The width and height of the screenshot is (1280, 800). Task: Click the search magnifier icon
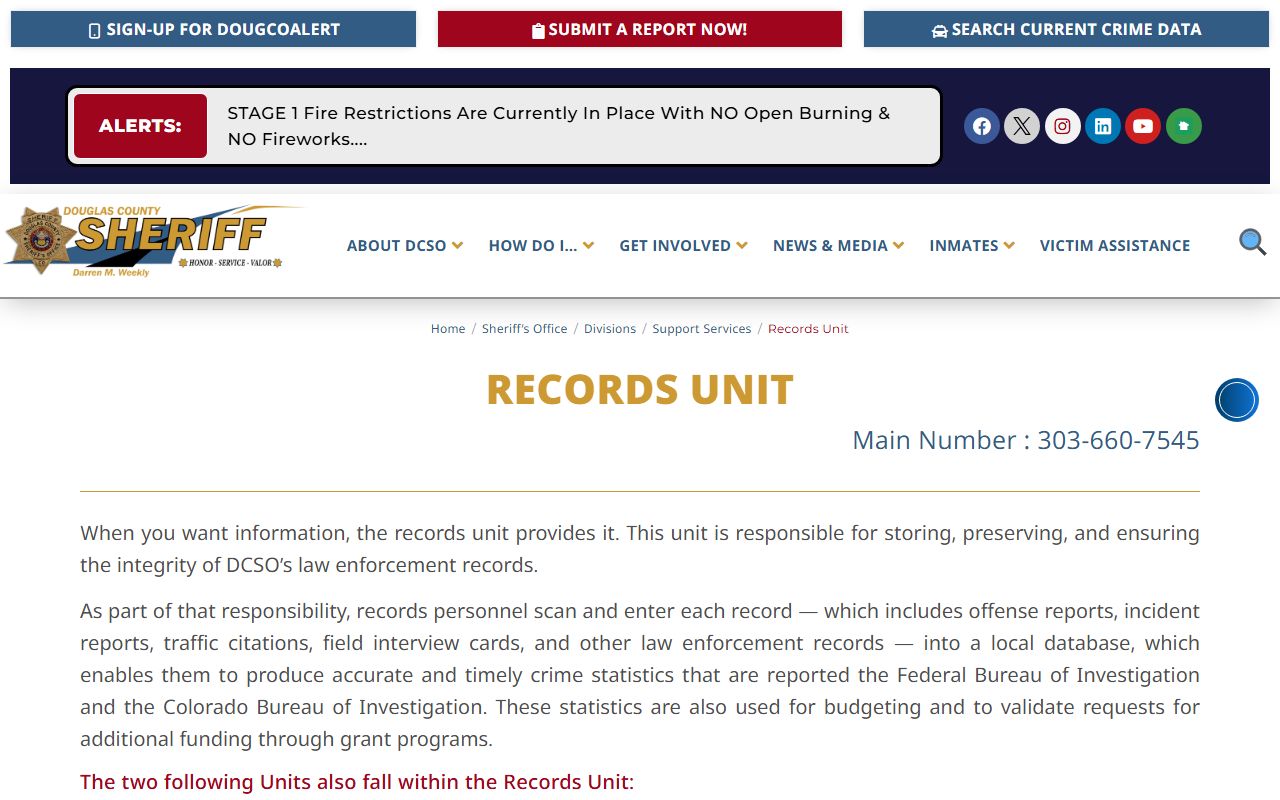click(1253, 242)
